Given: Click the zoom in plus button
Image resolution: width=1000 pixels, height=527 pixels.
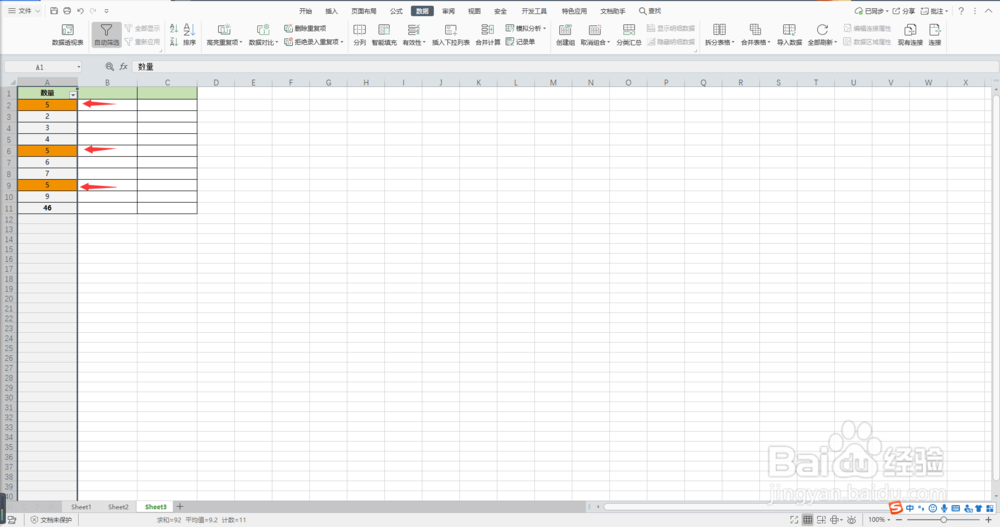Looking at the screenshot, I should (x=989, y=520).
